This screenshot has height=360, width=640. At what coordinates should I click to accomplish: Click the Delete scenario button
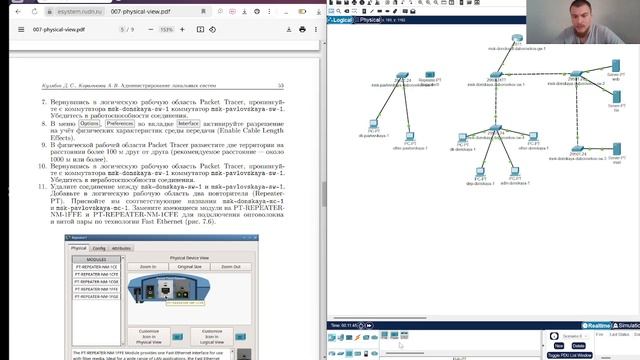click(578, 346)
